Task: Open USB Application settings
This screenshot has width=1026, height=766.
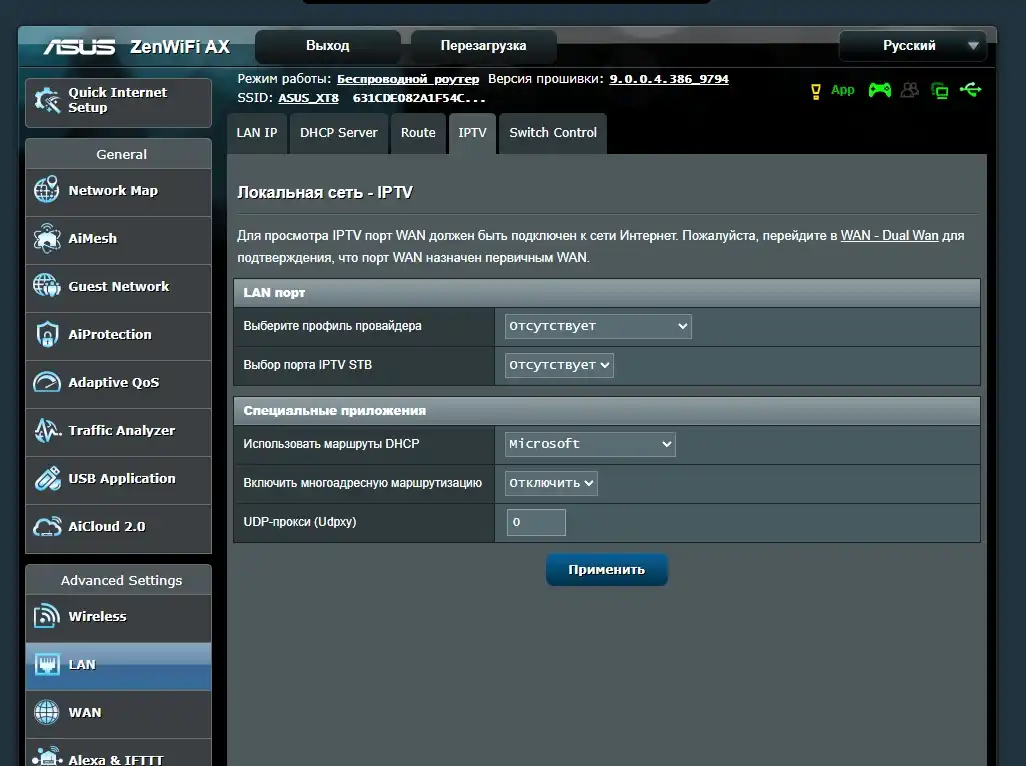Action: tap(117, 480)
